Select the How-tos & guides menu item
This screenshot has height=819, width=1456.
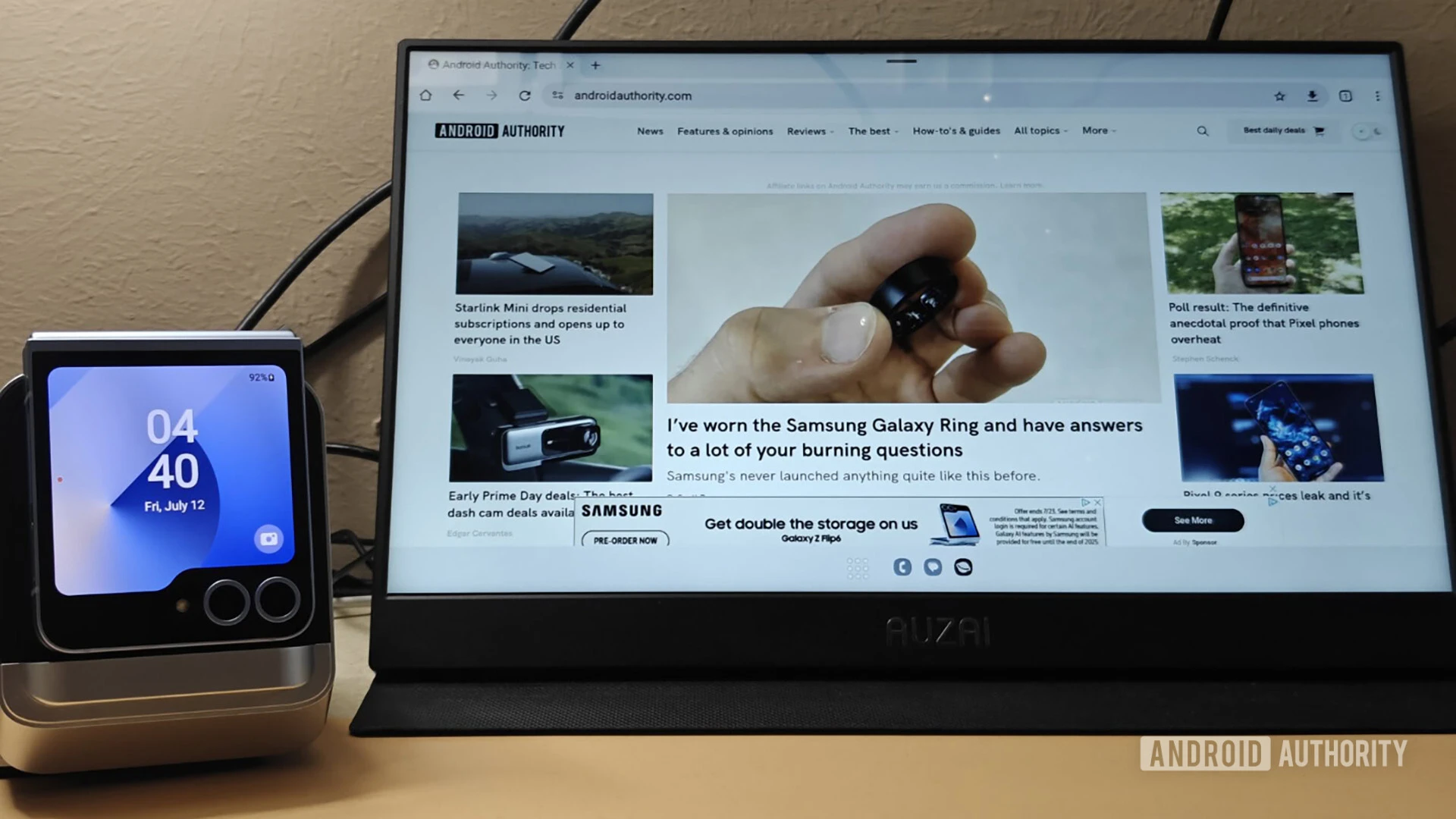click(x=956, y=130)
